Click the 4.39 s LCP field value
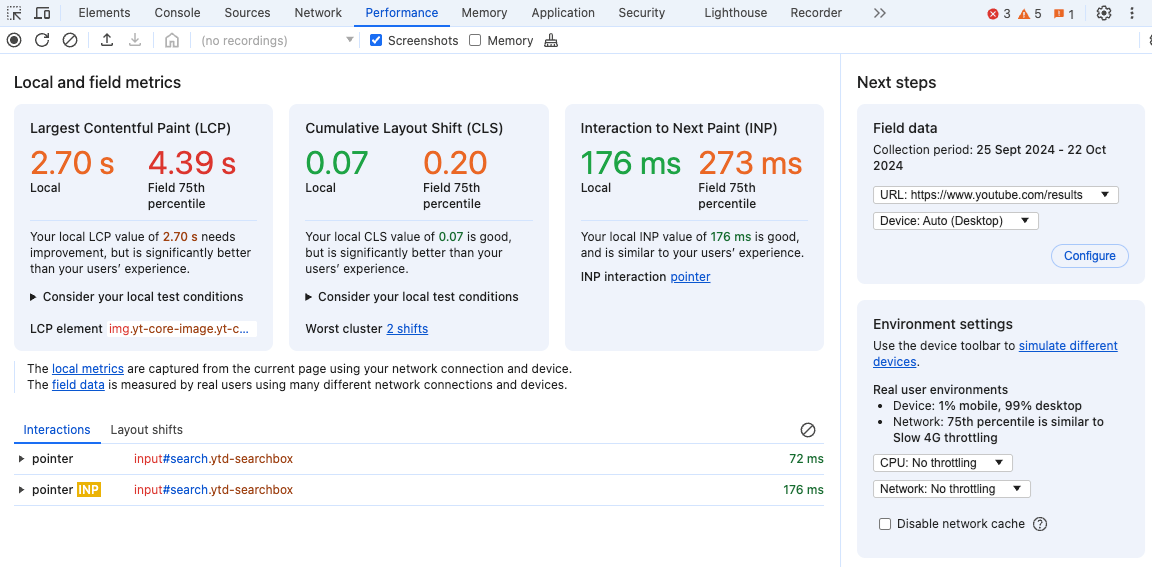Image resolution: width=1152 pixels, height=567 pixels. [x=192, y=163]
